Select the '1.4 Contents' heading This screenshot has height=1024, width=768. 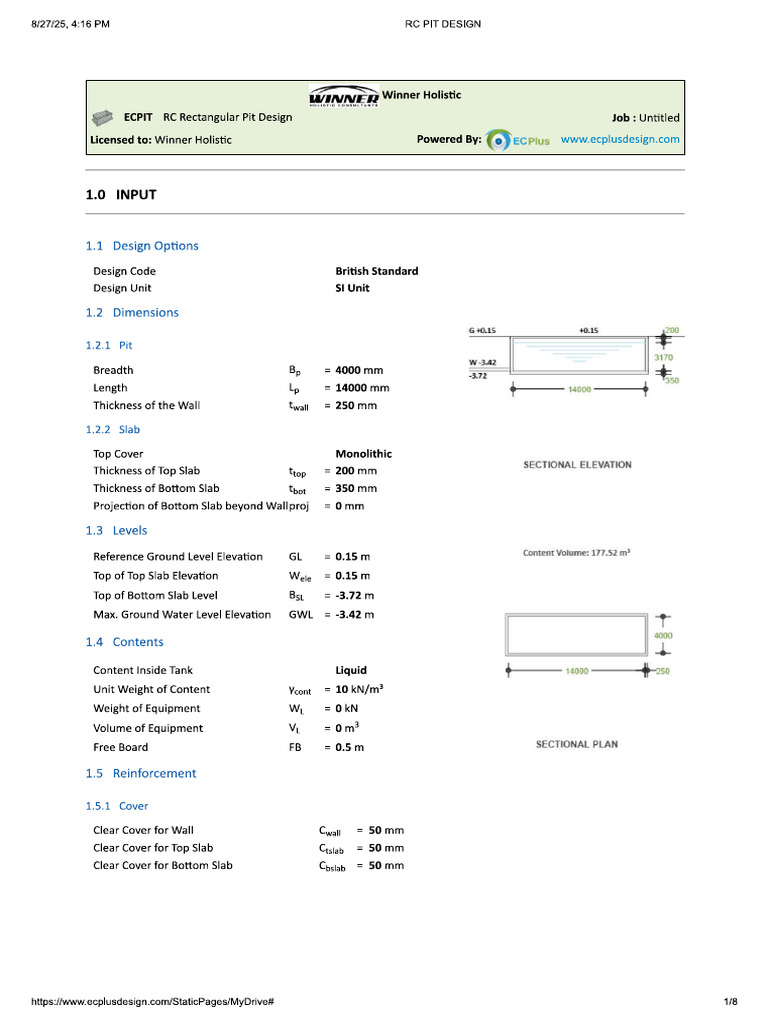click(124, 642)
